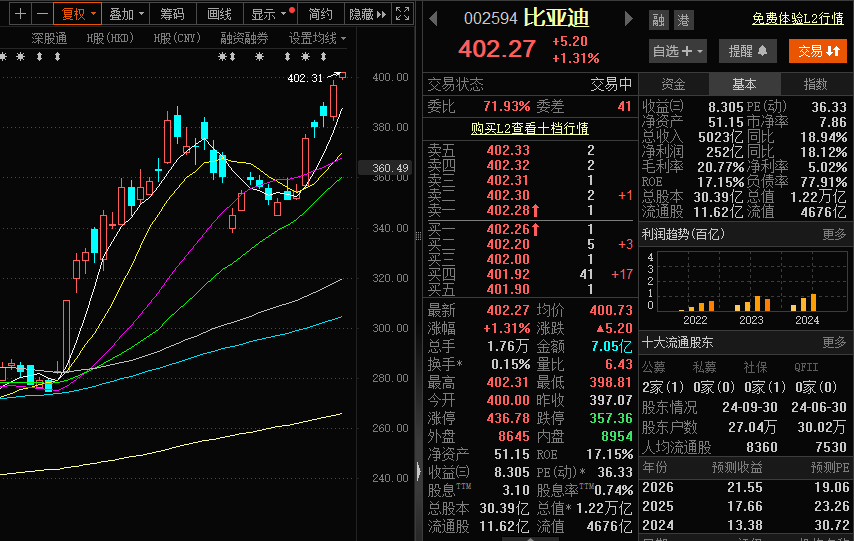Zoom in the chart with plus icon
The width and height of the screenshot is (854, 541).
tap(19, 14)
